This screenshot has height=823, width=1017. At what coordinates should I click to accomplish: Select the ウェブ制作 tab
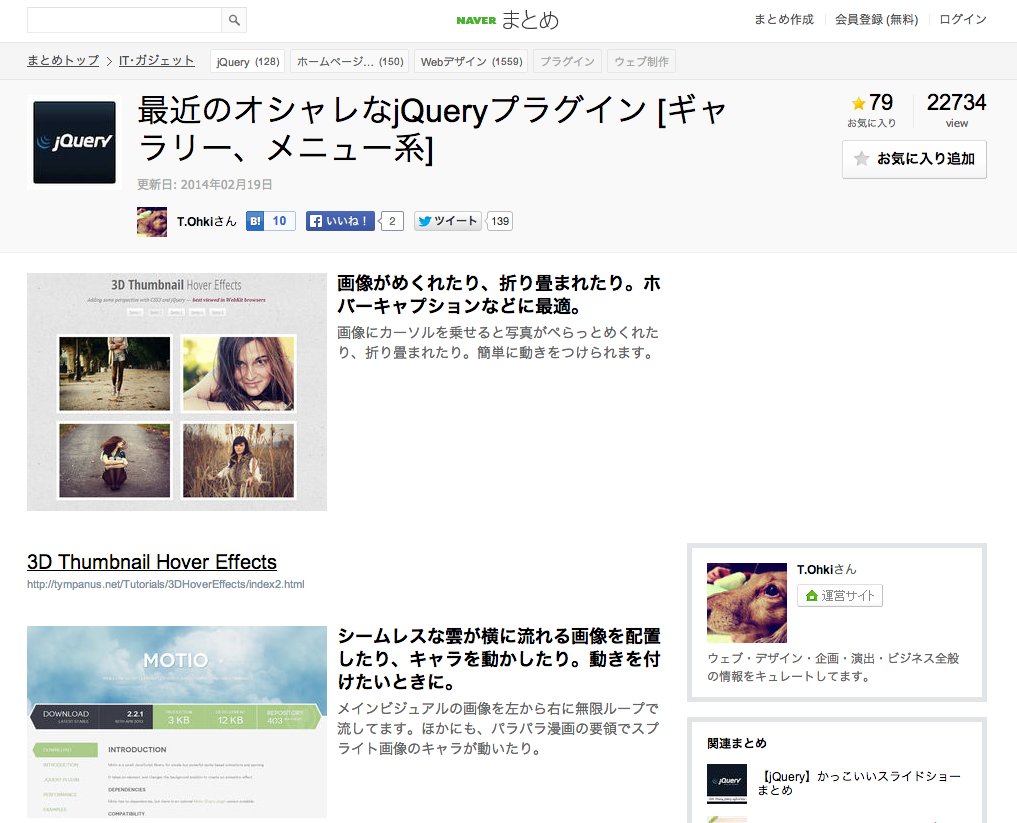(645, 60)
